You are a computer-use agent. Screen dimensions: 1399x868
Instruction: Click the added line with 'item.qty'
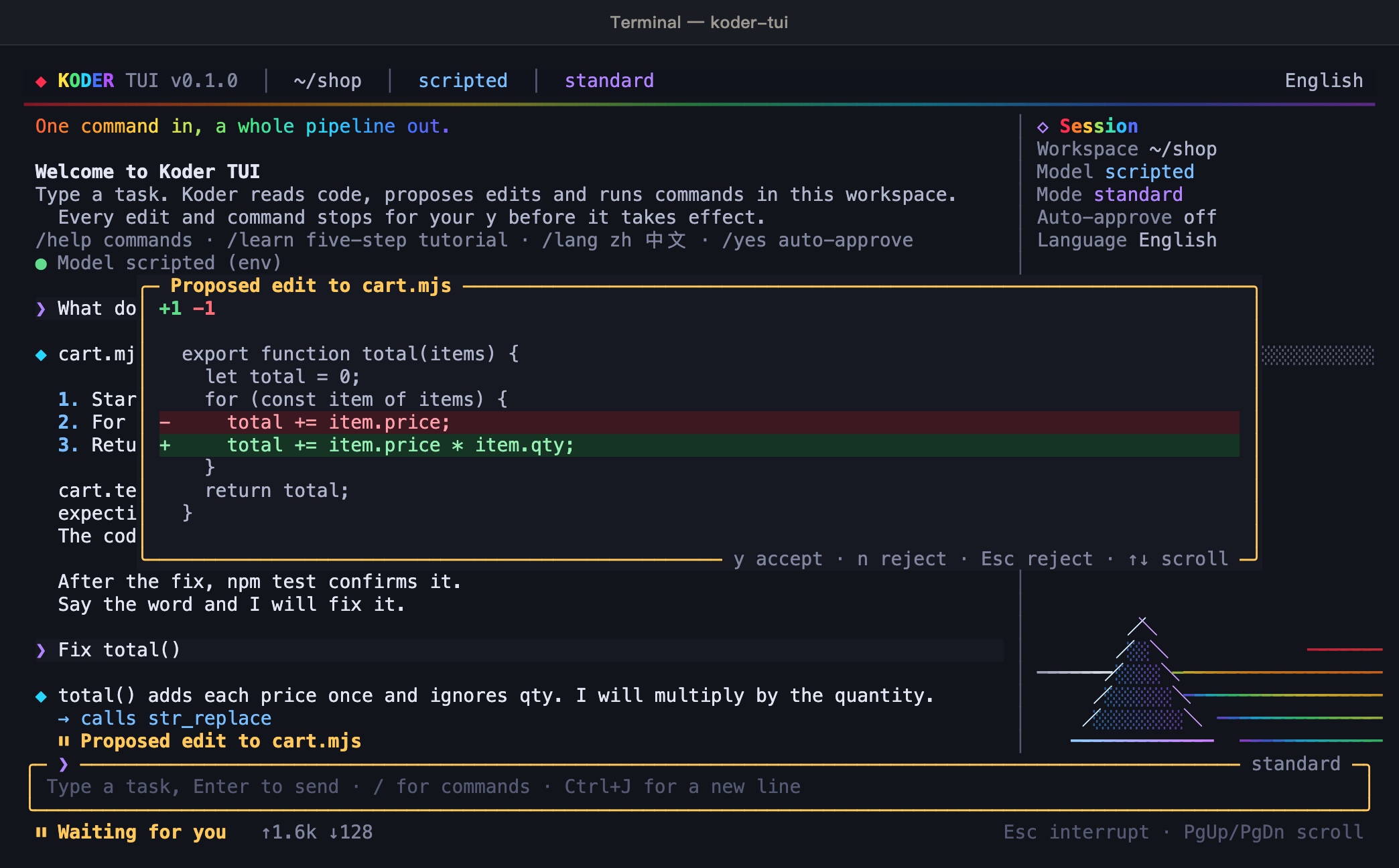pos(699,445)
